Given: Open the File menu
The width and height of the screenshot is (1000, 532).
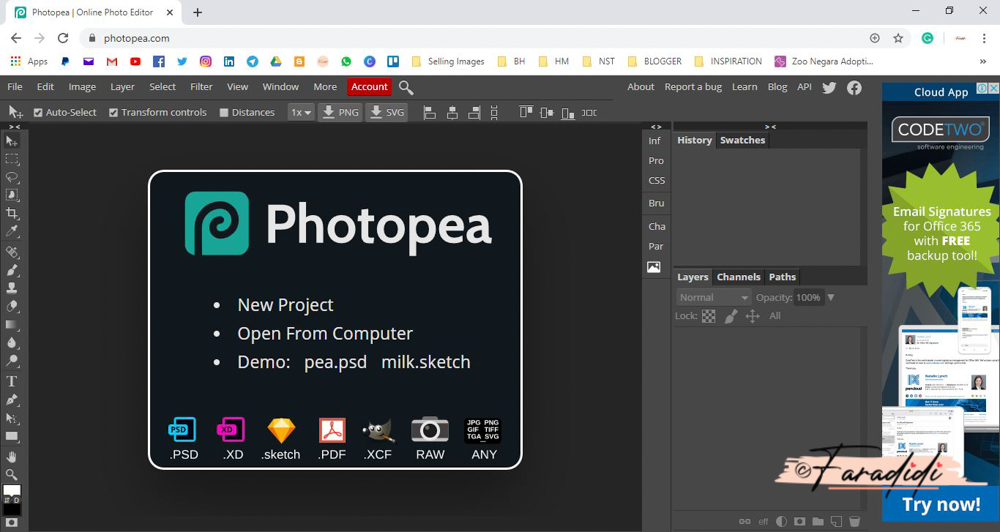Looking at the screenshot, I should click(x=15, y=87).
